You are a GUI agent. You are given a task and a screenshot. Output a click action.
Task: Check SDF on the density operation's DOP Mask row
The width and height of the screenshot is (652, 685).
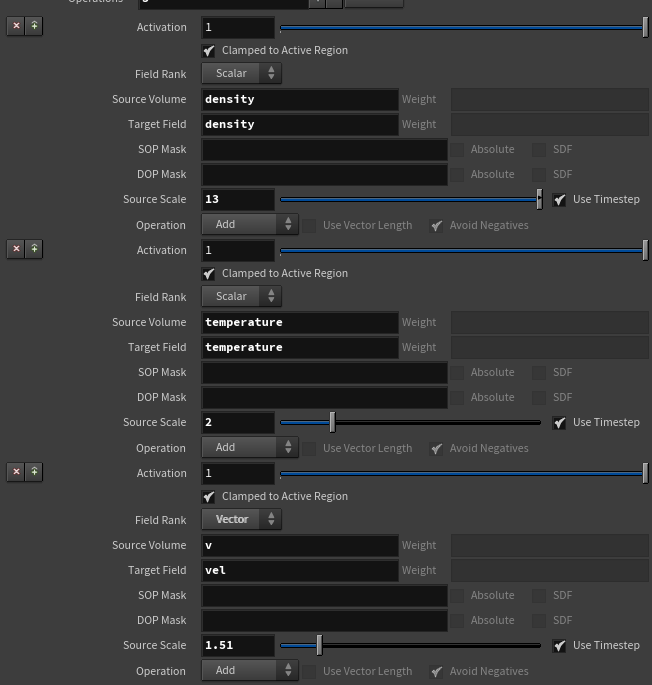click(539, 175)
